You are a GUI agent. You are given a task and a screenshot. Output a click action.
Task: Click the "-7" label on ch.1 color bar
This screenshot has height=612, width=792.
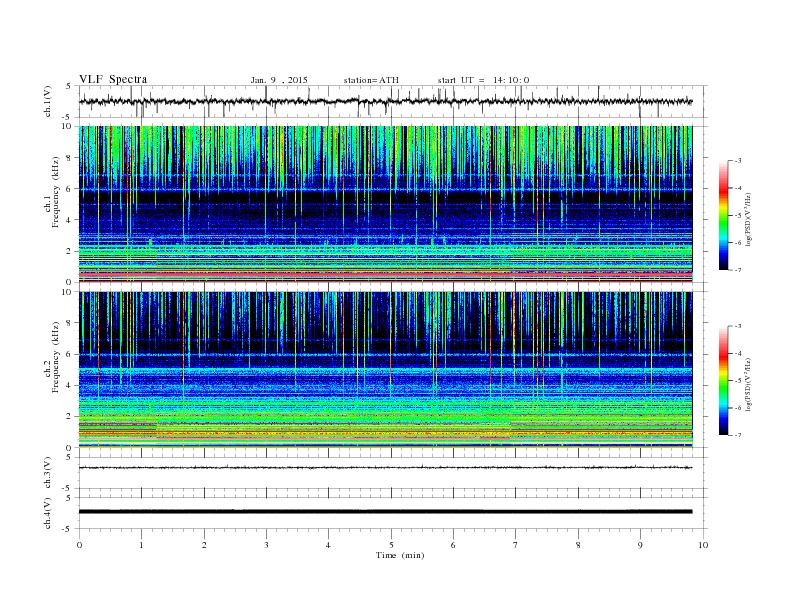pos(738,270)
